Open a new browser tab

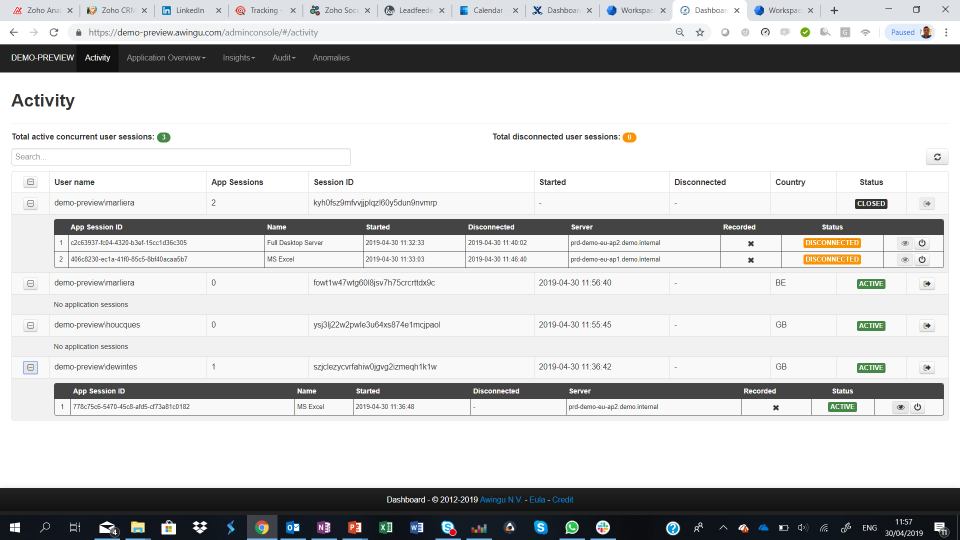point(834,10)
